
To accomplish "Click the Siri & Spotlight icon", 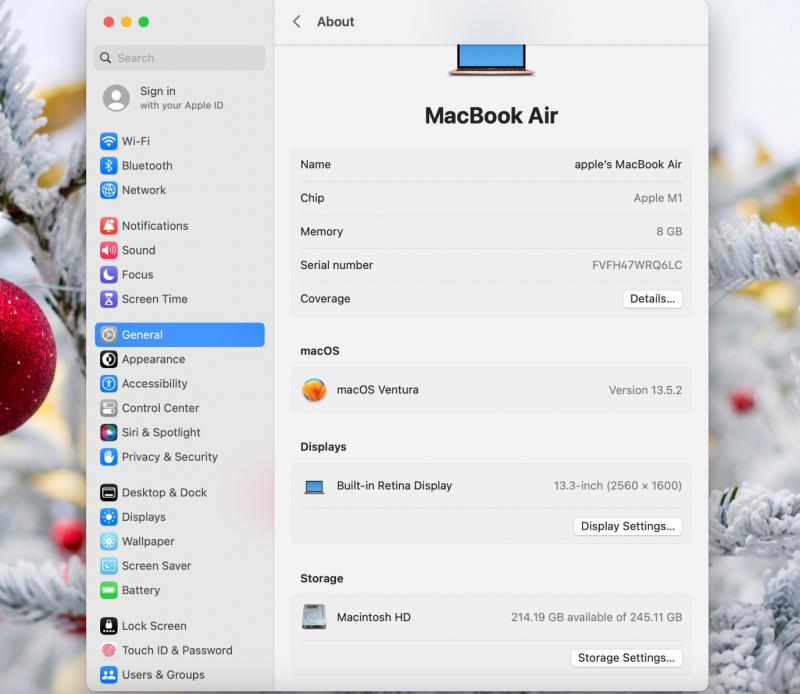I will (109, 432).
